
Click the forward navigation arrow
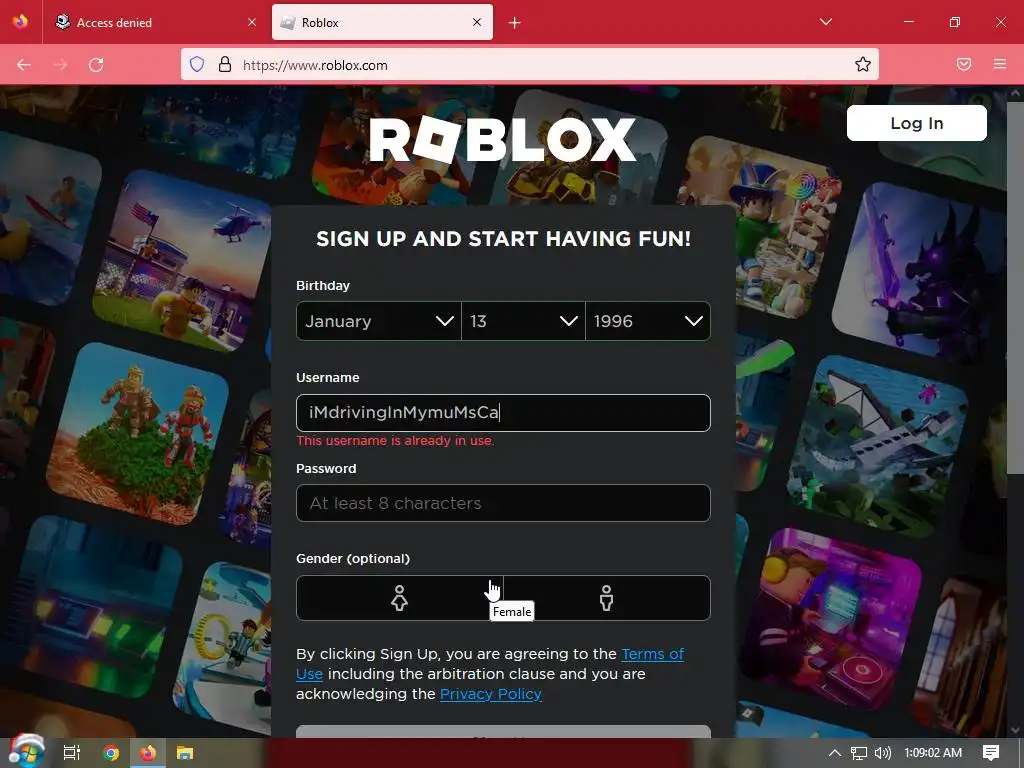(60, 65)
